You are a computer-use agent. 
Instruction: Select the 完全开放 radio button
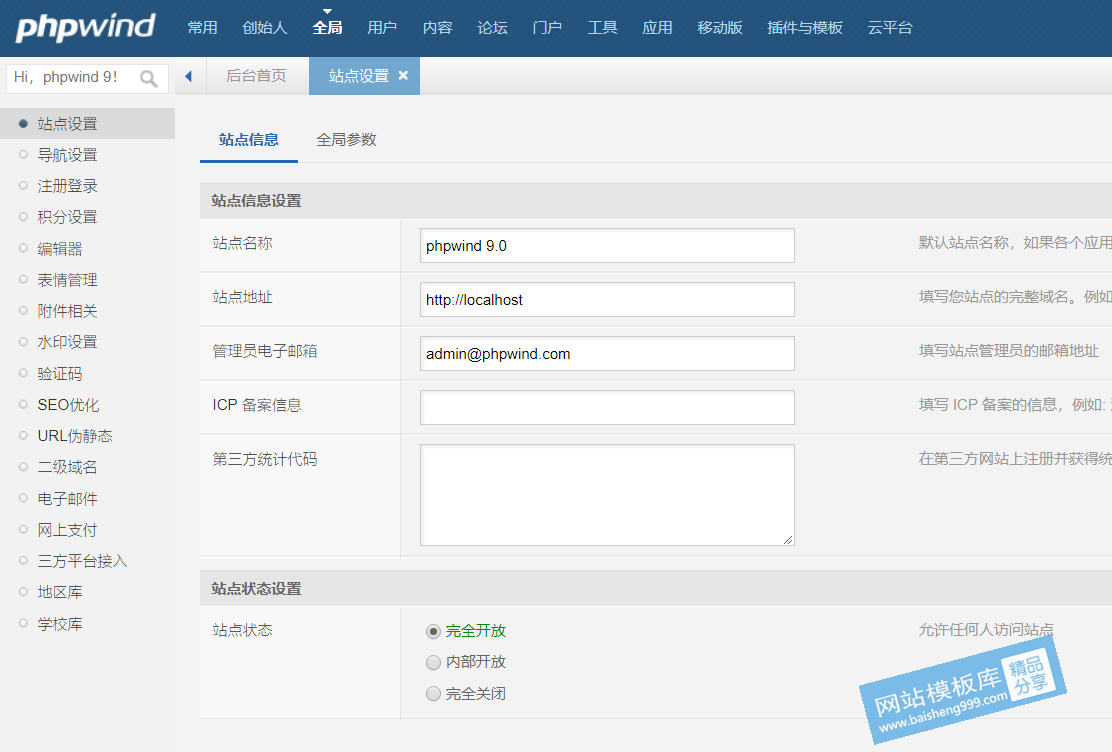(x=433, y=631)
